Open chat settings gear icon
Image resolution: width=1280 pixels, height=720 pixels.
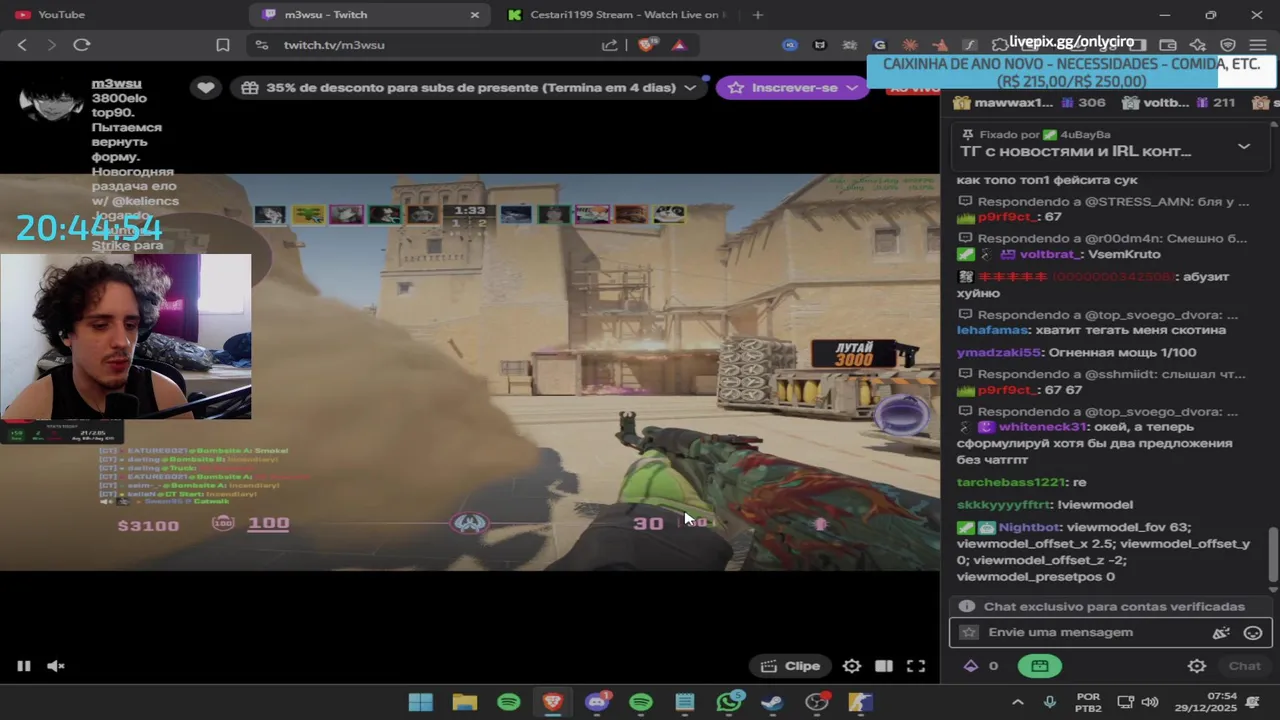coord(1196,666)
